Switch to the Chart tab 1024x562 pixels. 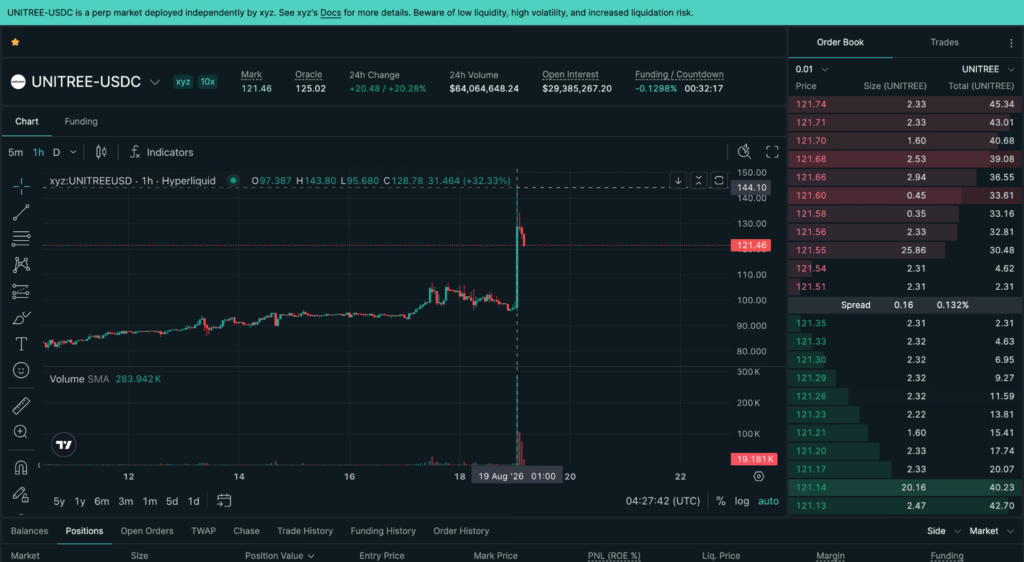(27, 121)
